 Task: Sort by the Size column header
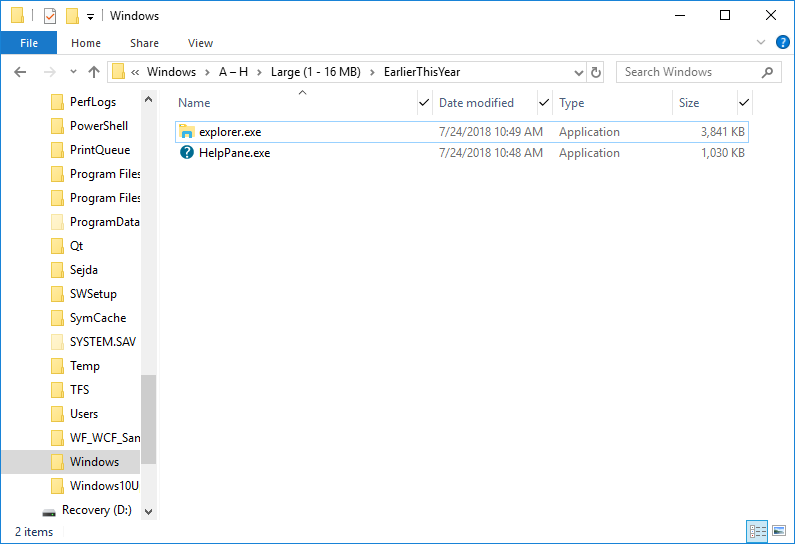click(x=689, y=103)
